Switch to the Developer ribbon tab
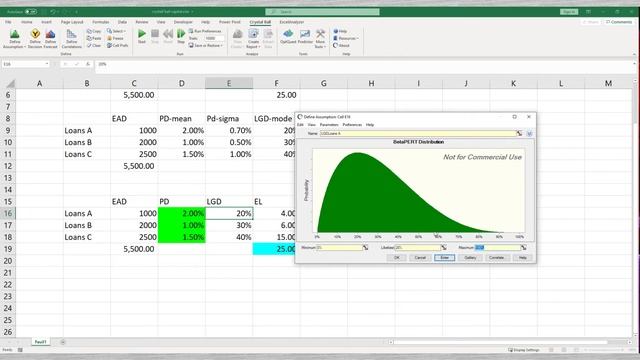Image resolution: width=640 pixels, height=360 pixels. coord(183,22)
